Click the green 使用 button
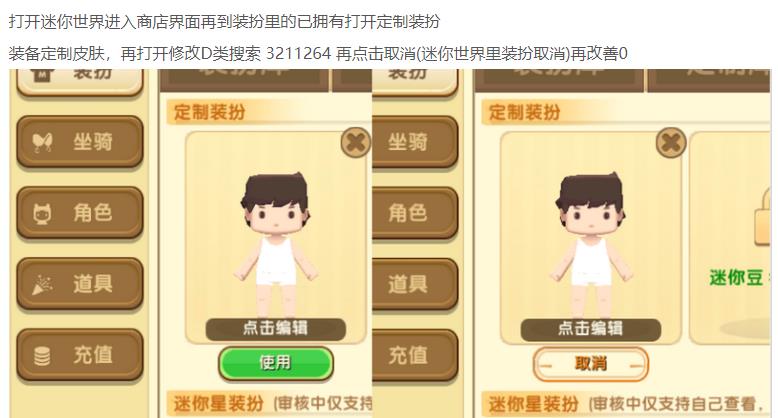The height and width of the screenshot is (418, 778). [275, 363]
